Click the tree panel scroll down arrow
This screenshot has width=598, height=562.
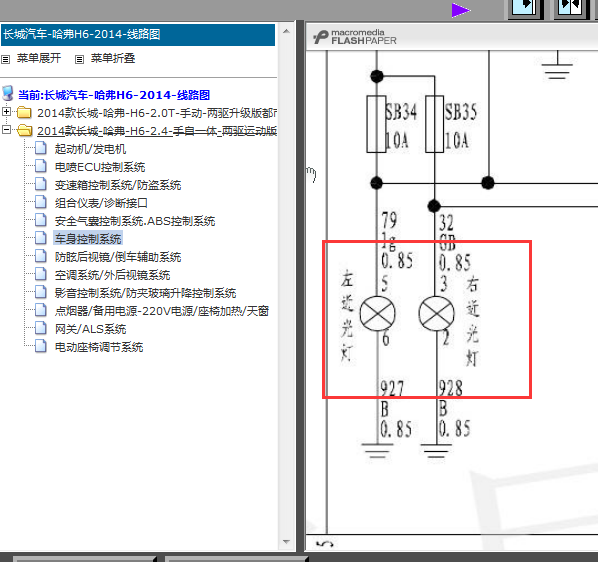click(x=286, y=541)
